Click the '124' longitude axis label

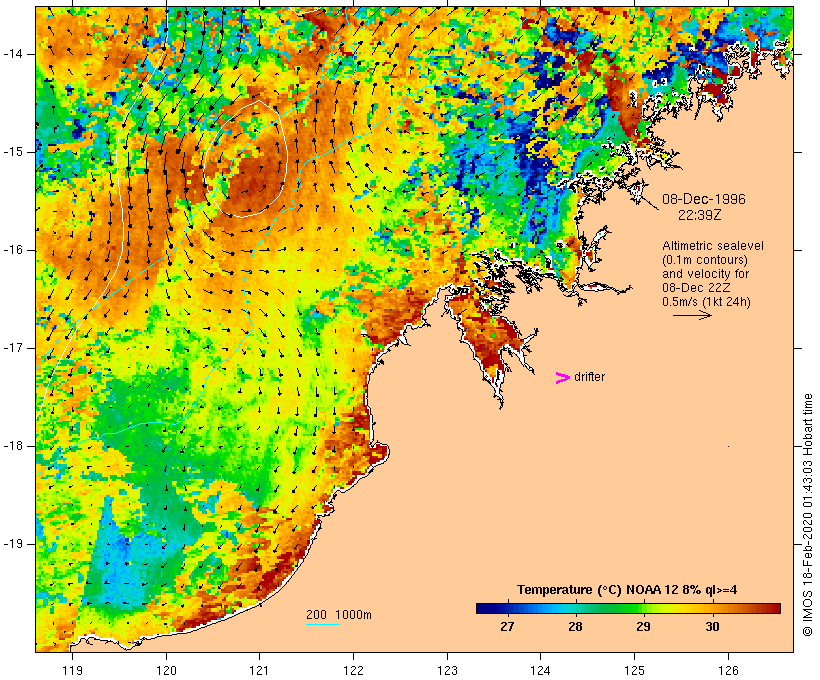point(541,670)
